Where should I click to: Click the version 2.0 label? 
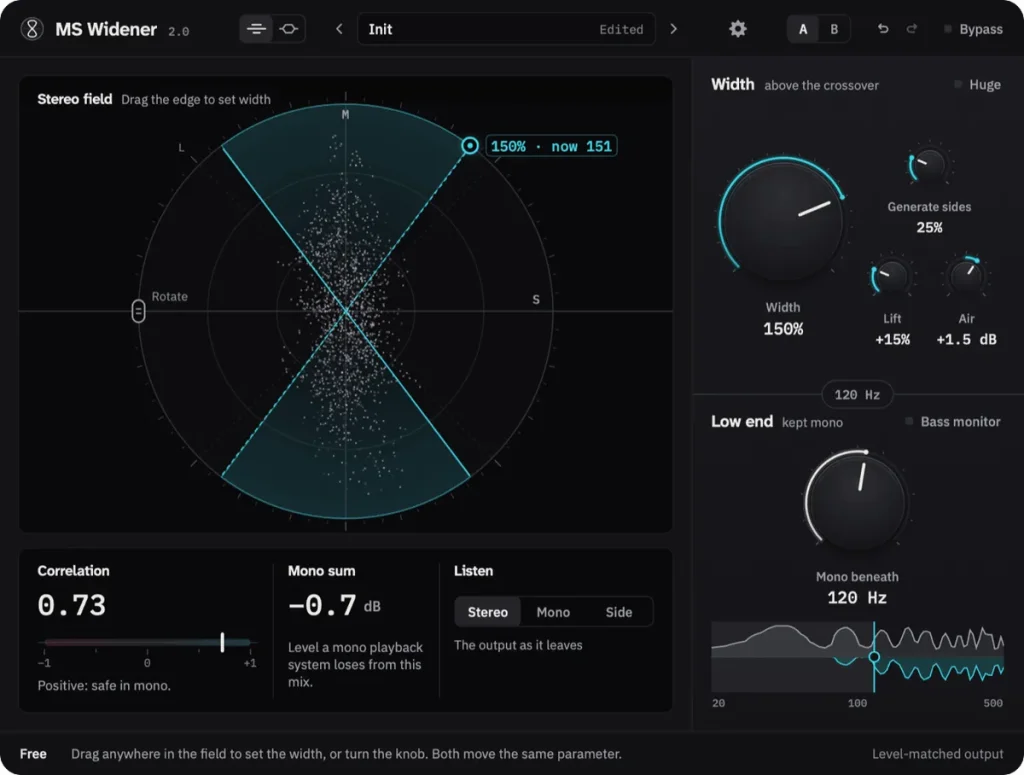point(178,31)
